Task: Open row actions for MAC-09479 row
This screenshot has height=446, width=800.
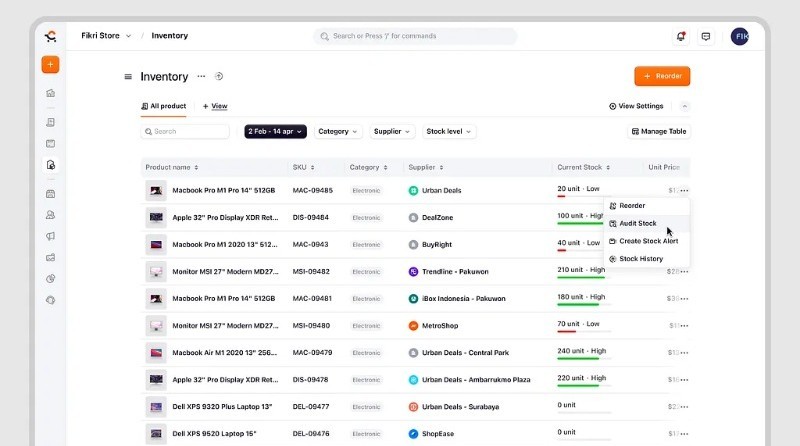Action: pyautogui.click(x=684, y=353)
